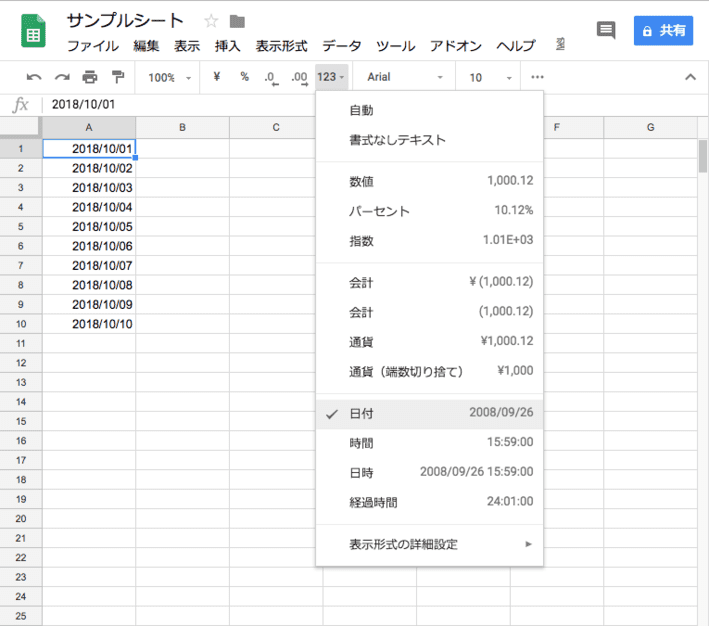
Task: Click the blue 共有 share button
Action: pos(663,30)
